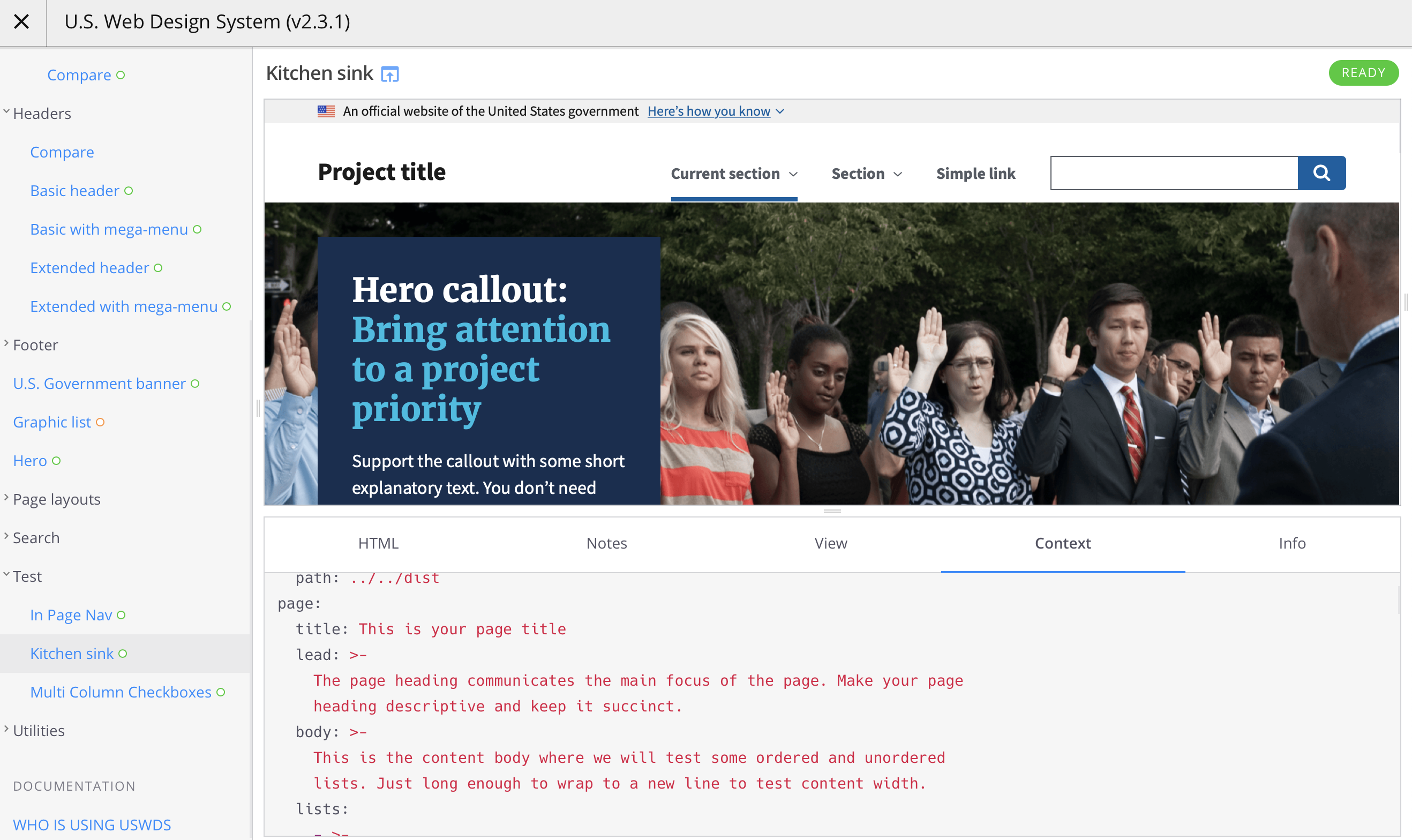Expand Here's how you know banner
Viewport: 1412px width, 840px height.
pyautogui.click(x=715, y=111)
